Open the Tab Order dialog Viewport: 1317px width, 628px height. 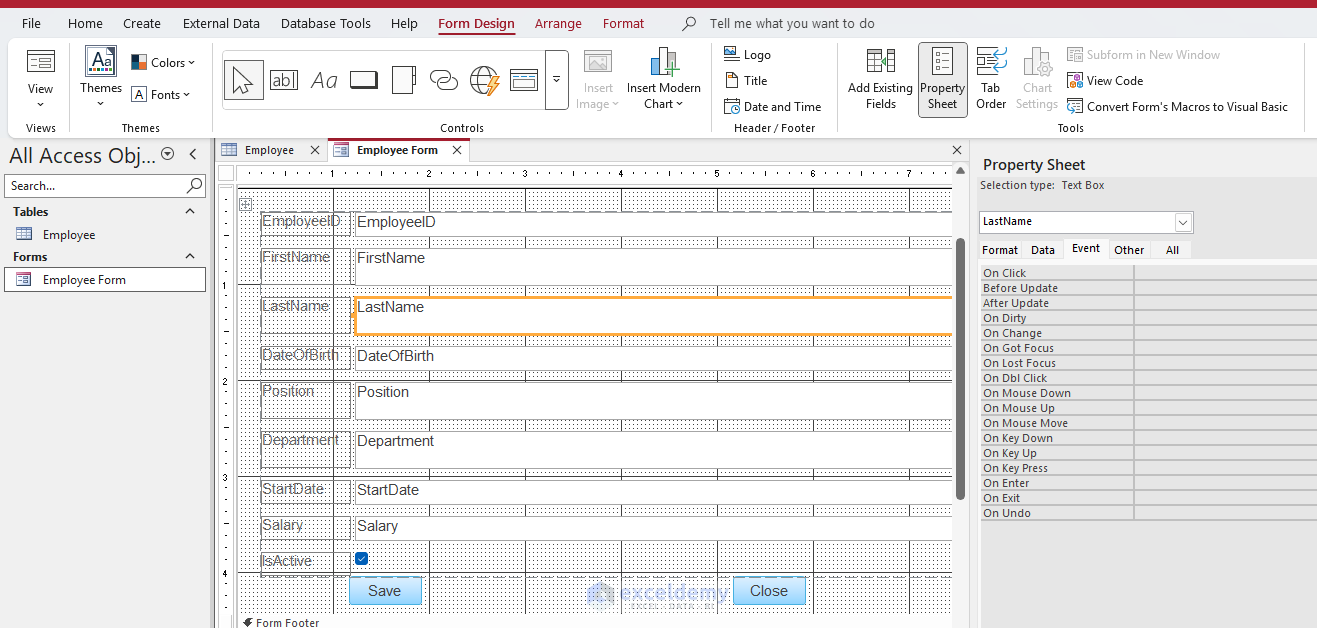tap(991, 78)
